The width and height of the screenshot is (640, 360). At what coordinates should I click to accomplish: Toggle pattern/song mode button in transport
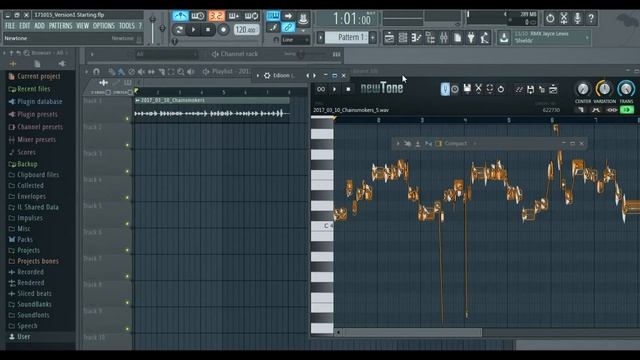178,29
